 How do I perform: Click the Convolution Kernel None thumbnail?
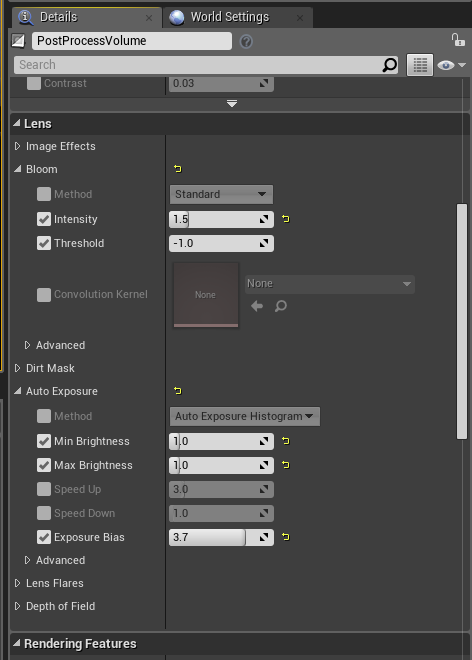(206, 295)
